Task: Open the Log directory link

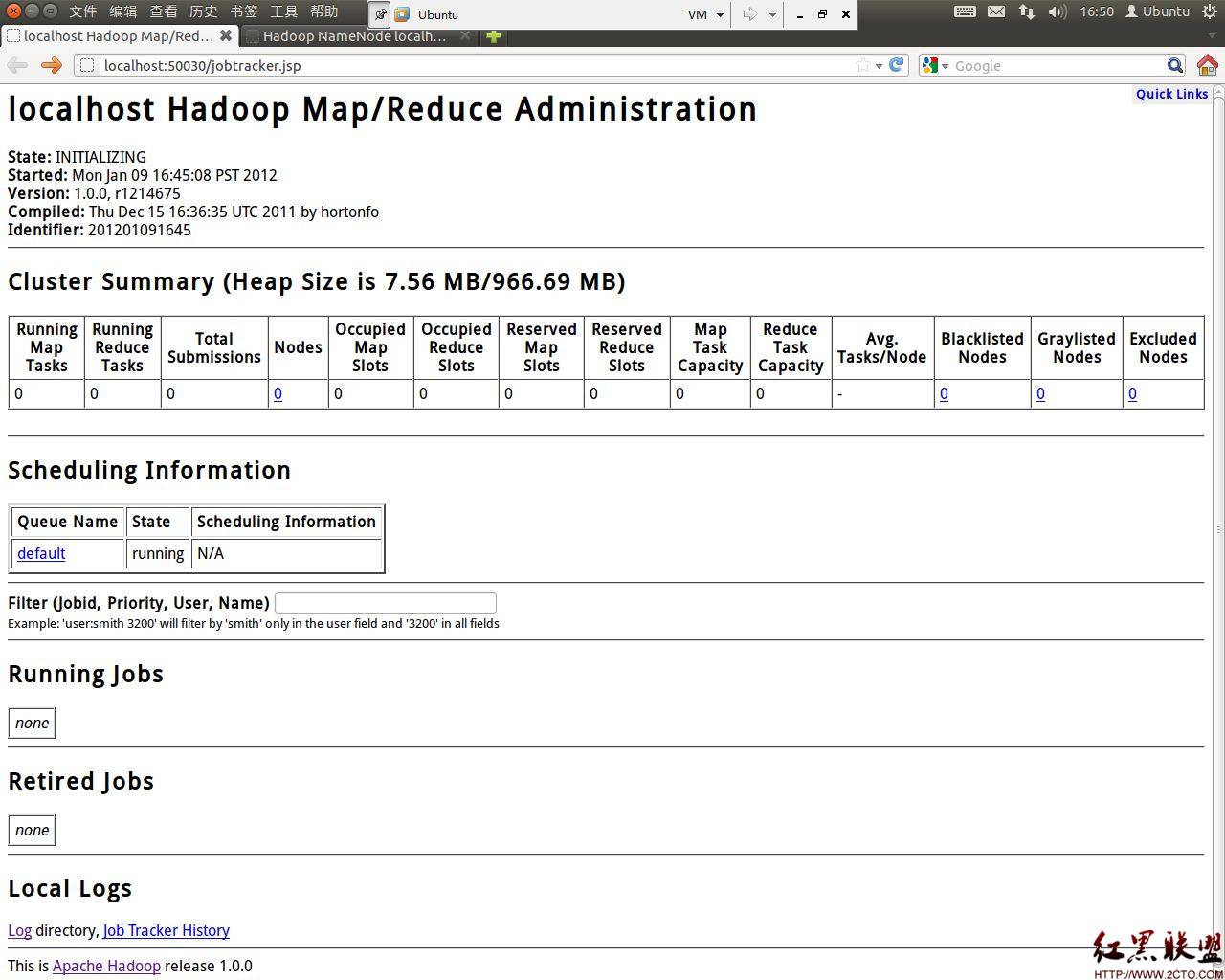Action: [19, 930]
